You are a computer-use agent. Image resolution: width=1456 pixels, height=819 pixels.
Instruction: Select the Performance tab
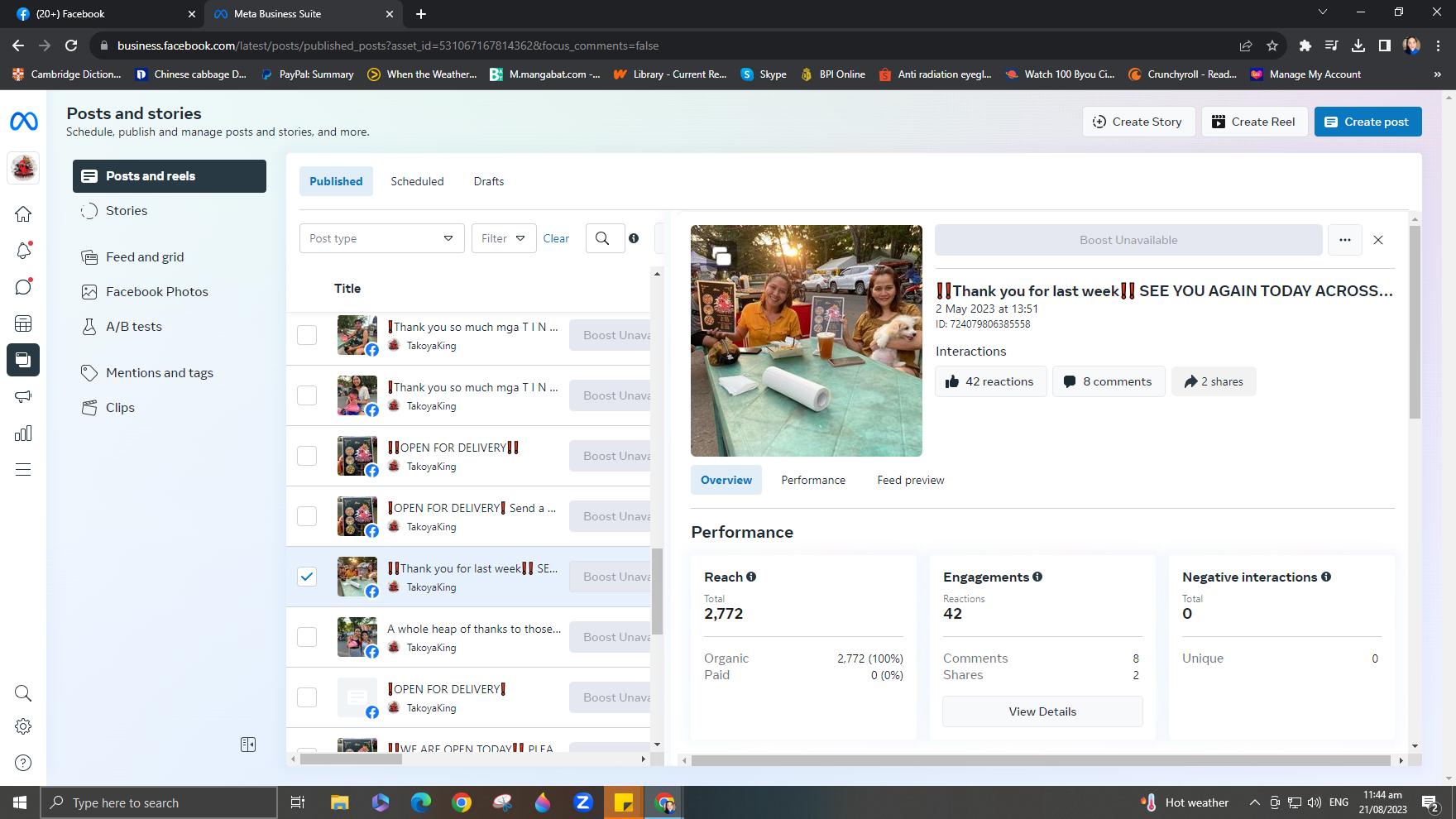click(813, 480)
